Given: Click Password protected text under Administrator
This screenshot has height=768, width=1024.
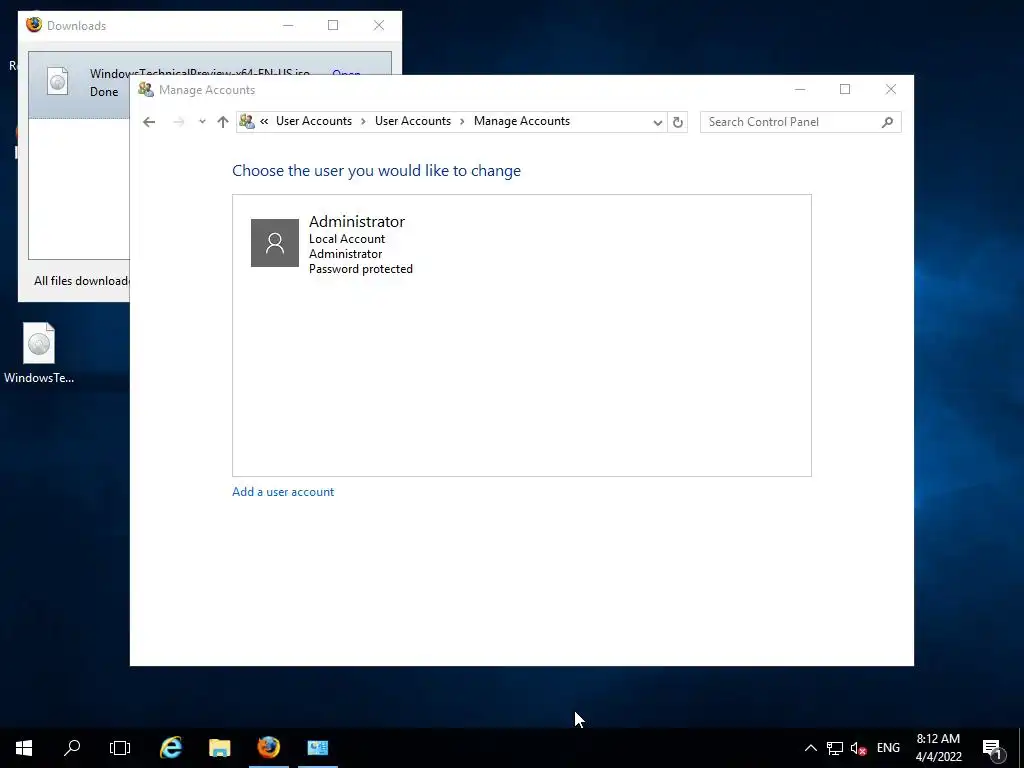Looking at the screenshot, I should tap(360, 269).
